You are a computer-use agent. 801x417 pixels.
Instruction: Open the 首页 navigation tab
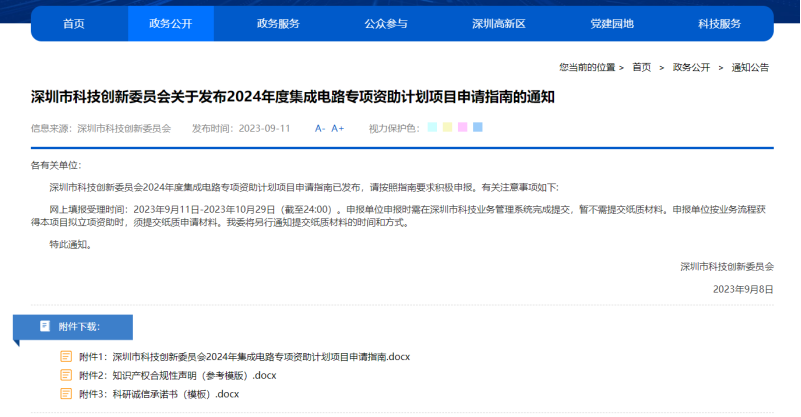coord(74,23)
